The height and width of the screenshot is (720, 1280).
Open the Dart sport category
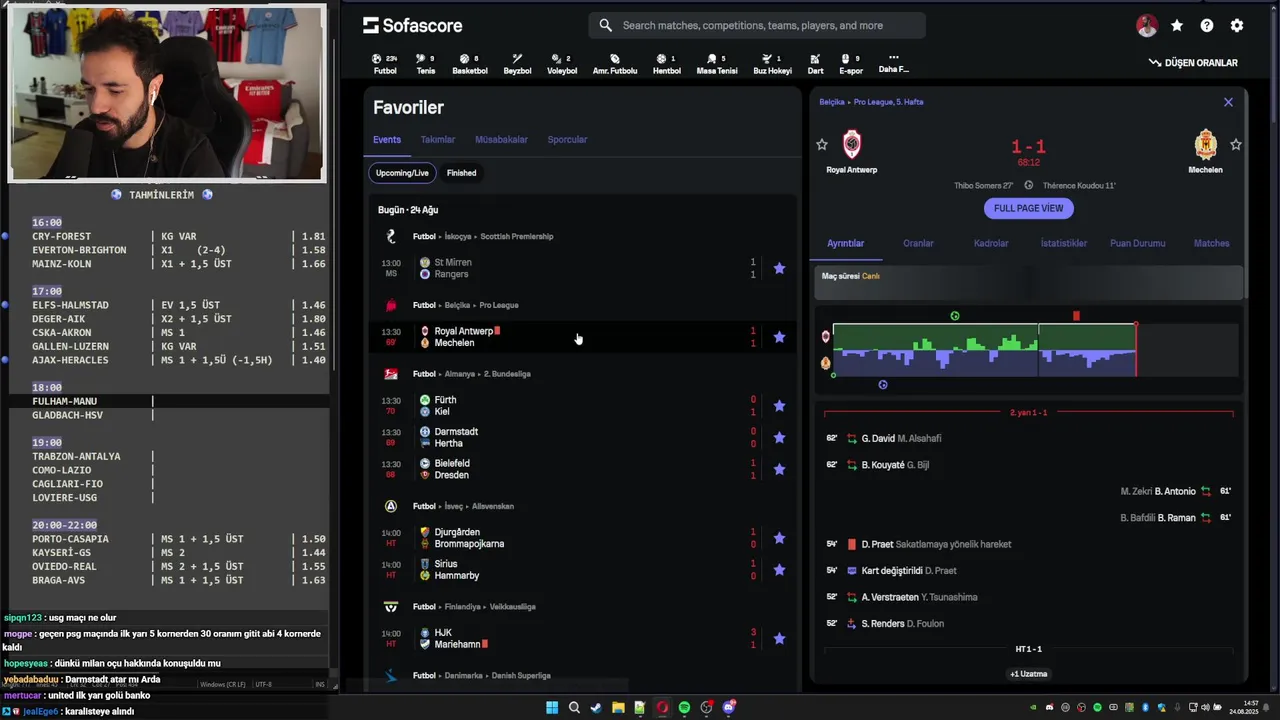click(815, 64)
